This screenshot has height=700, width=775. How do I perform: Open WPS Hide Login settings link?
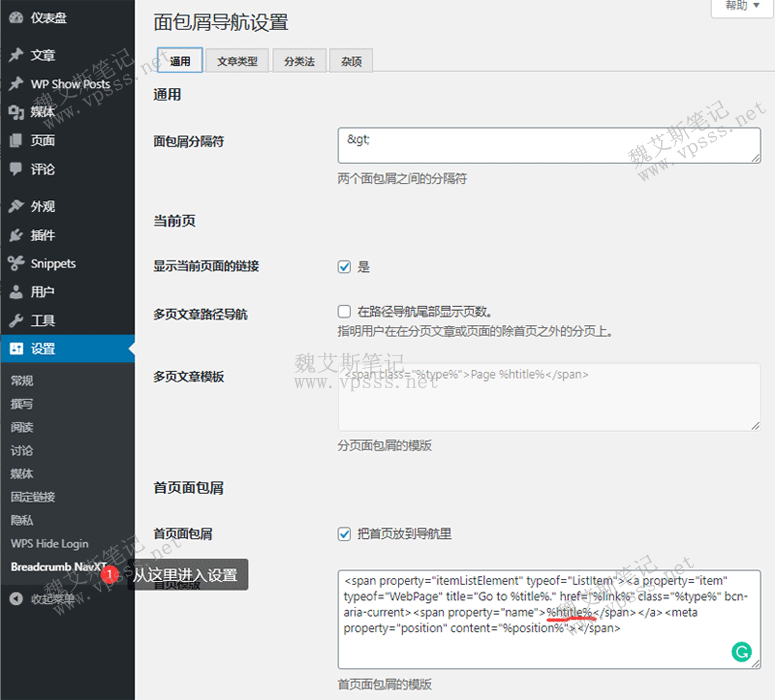[x=49, y=543]
